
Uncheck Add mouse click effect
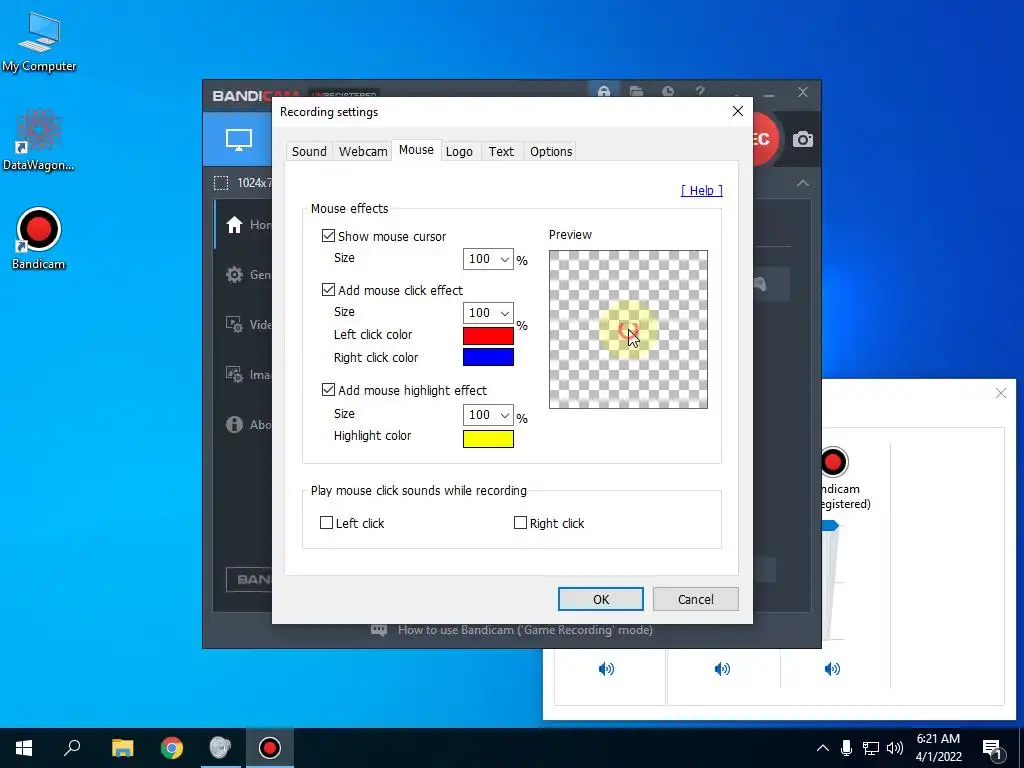click(328, 289)
